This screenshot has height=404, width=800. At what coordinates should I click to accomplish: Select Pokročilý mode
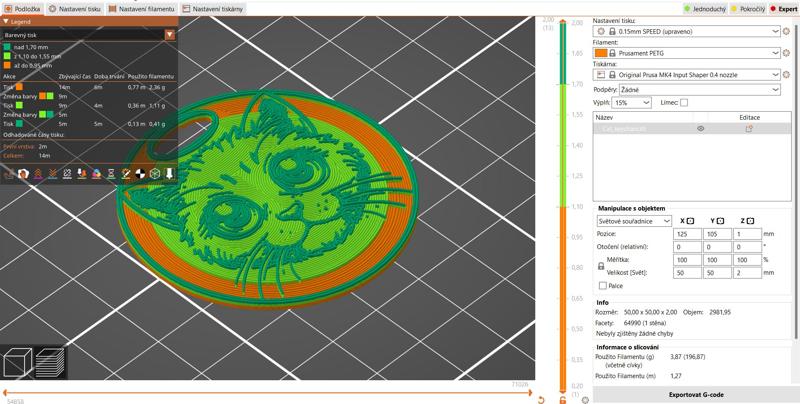point(749,9)
